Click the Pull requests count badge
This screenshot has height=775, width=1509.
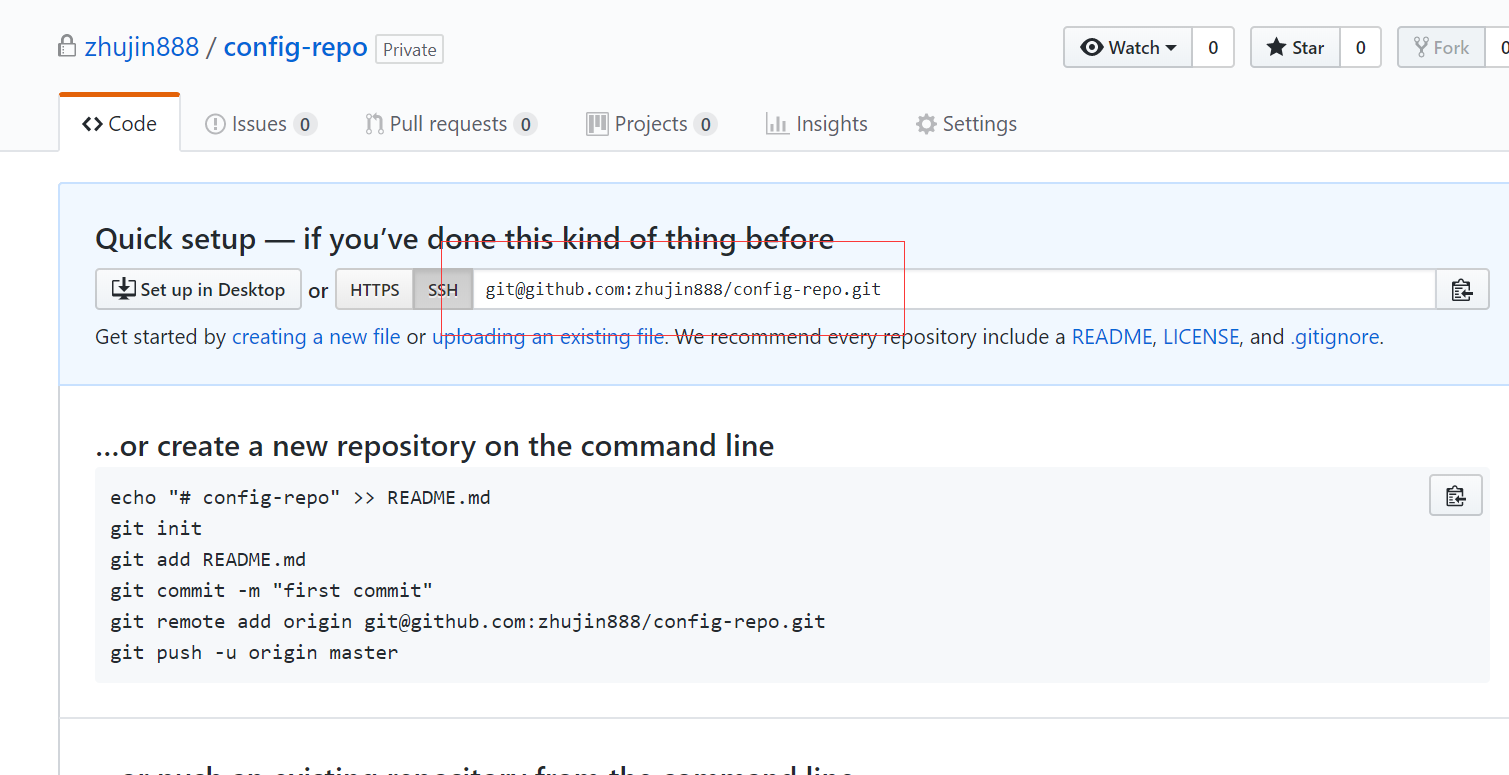(526, 124)
